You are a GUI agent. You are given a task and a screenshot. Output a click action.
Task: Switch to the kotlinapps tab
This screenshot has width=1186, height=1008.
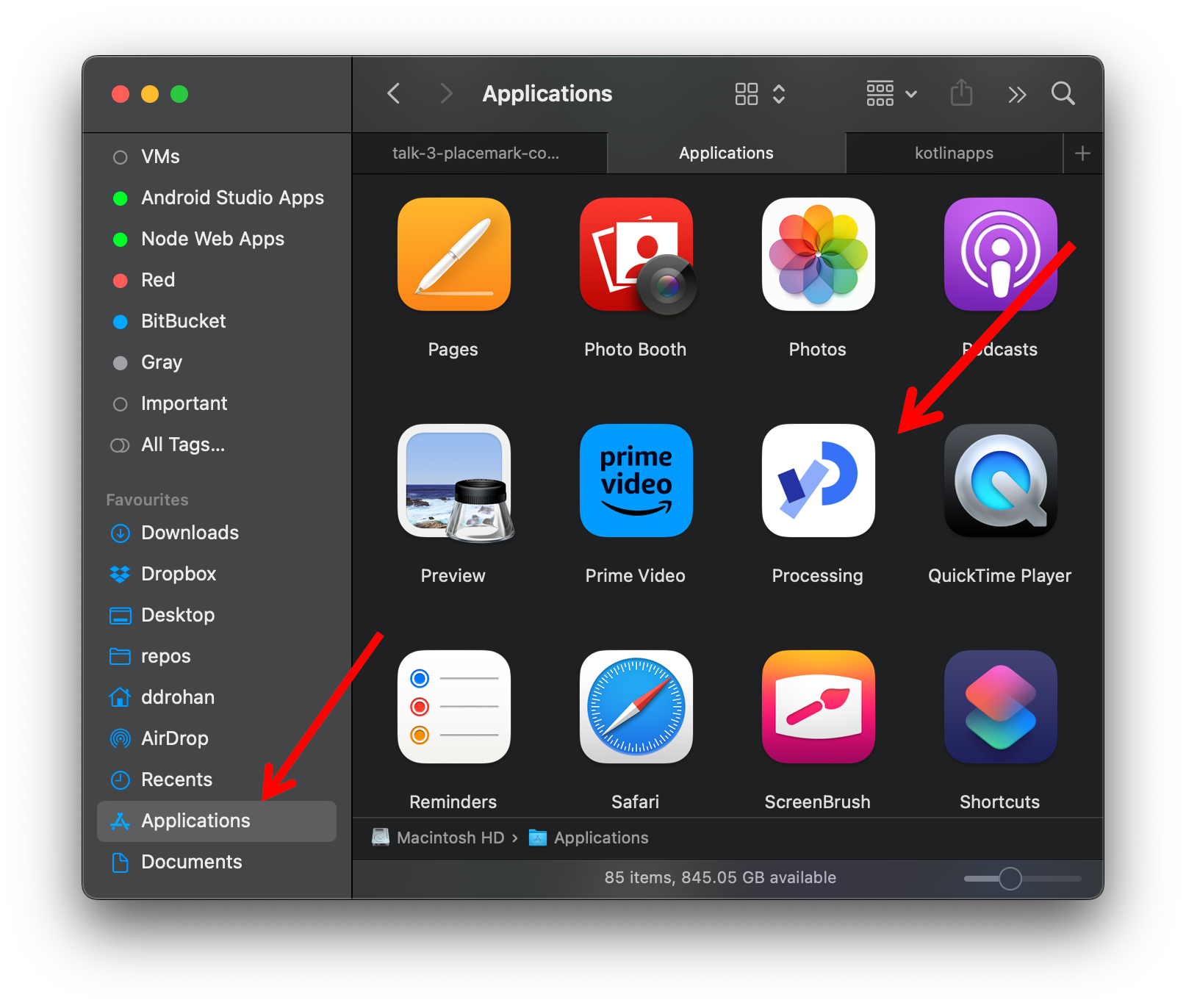(953, 153)
